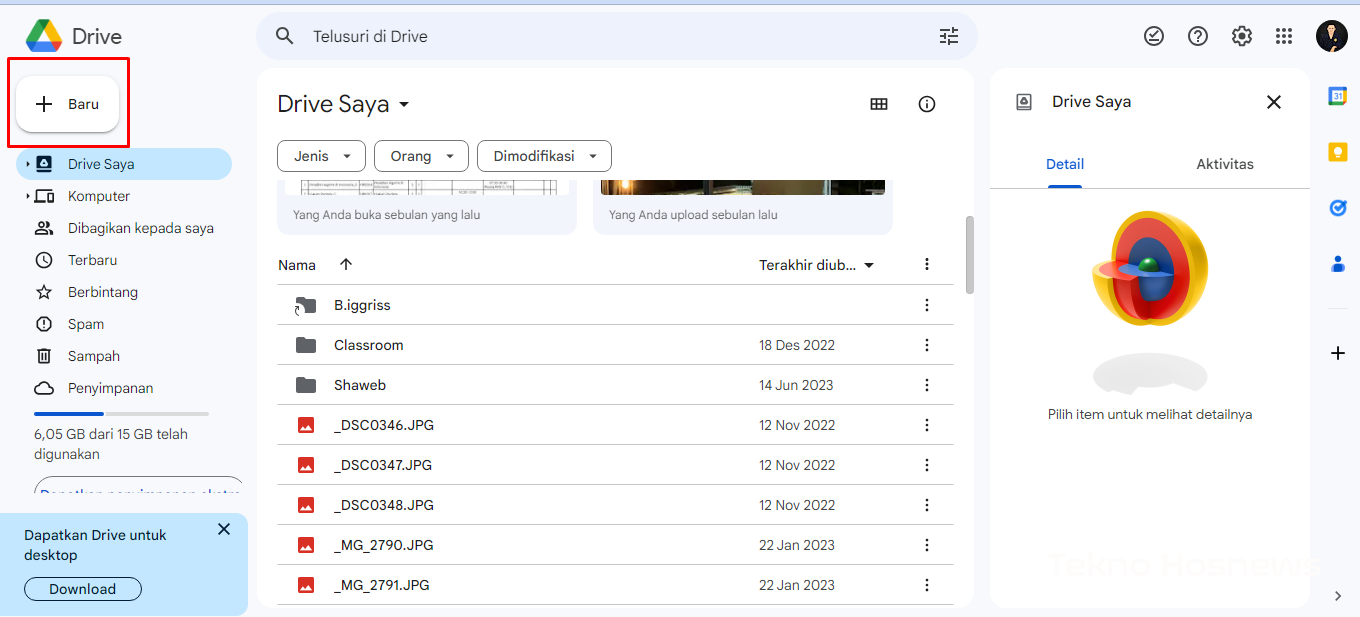Switch to the Aktivitas tab

(x=1224, y=163)
